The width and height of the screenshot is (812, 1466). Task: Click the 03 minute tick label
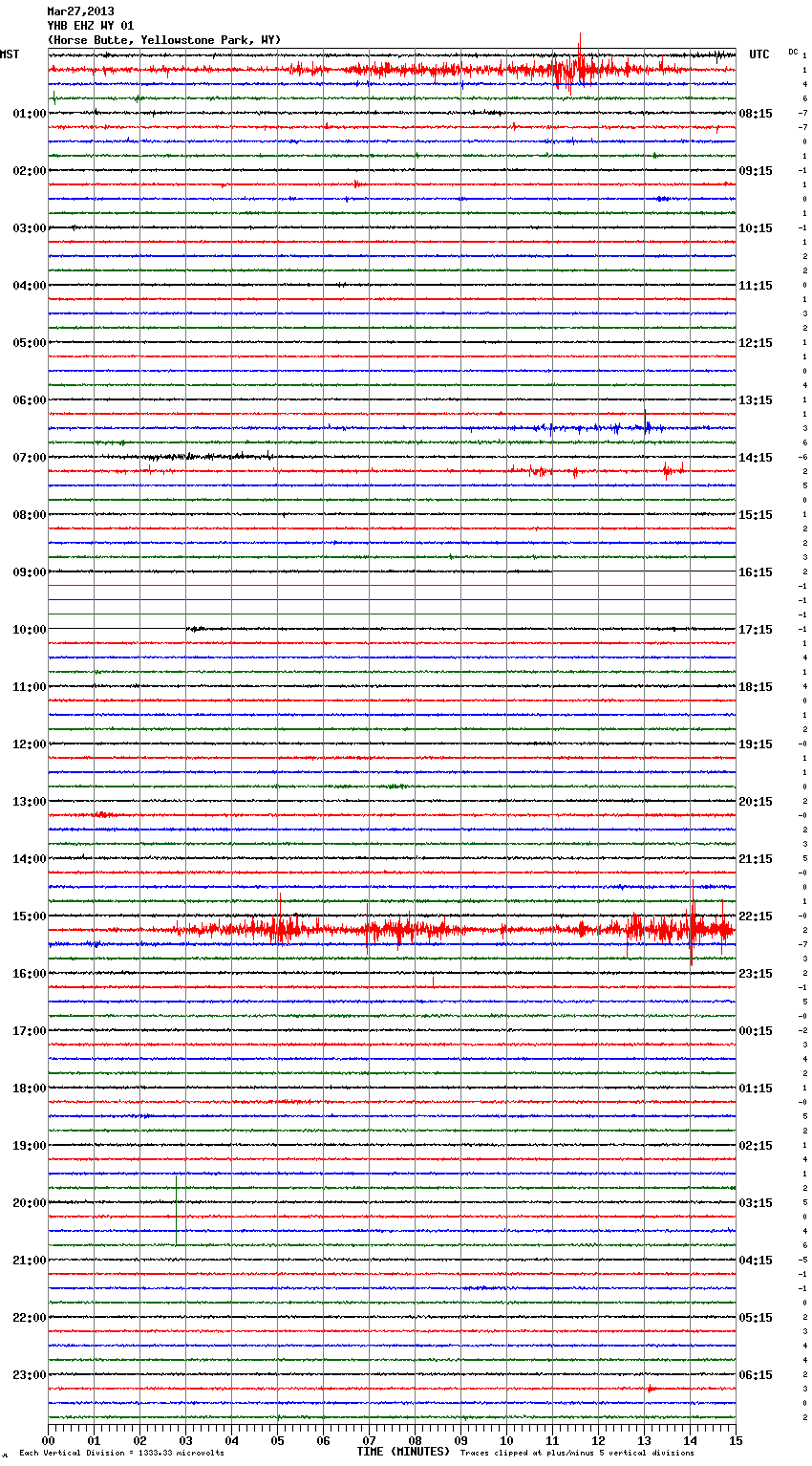tap(186, 1440)
